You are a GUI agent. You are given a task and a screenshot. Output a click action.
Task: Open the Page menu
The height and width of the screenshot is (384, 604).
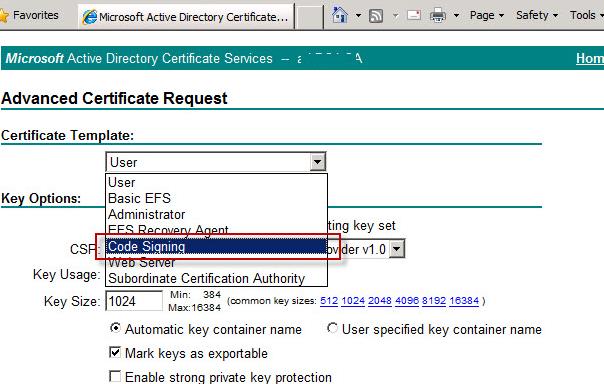click(487, 15)
